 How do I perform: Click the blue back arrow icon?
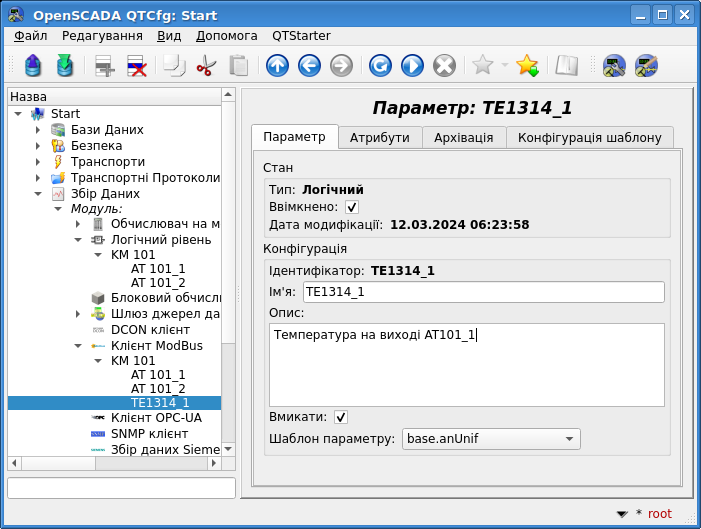click(x=309, y=66)
